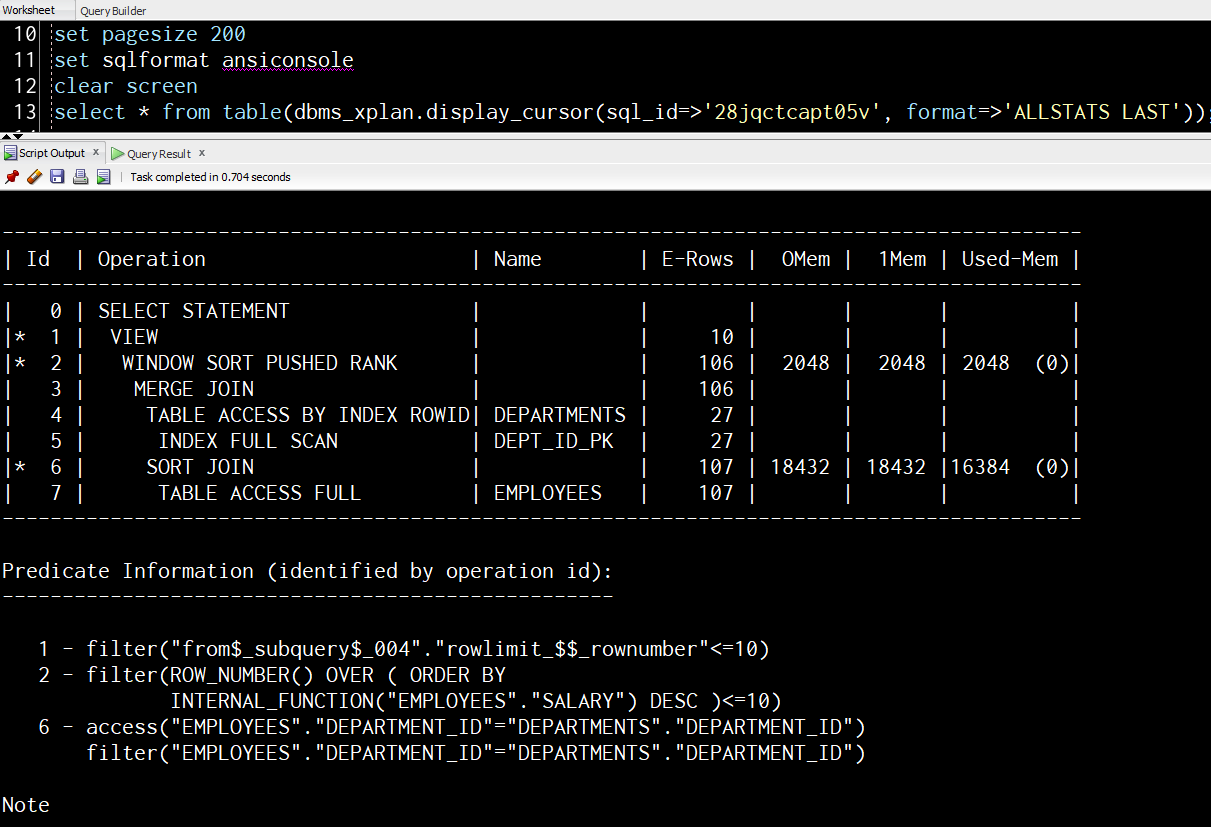This screenshot has height=827, width=1211.
Task: Click the 'Predicate Information' heading
Action: pos(308,571)
